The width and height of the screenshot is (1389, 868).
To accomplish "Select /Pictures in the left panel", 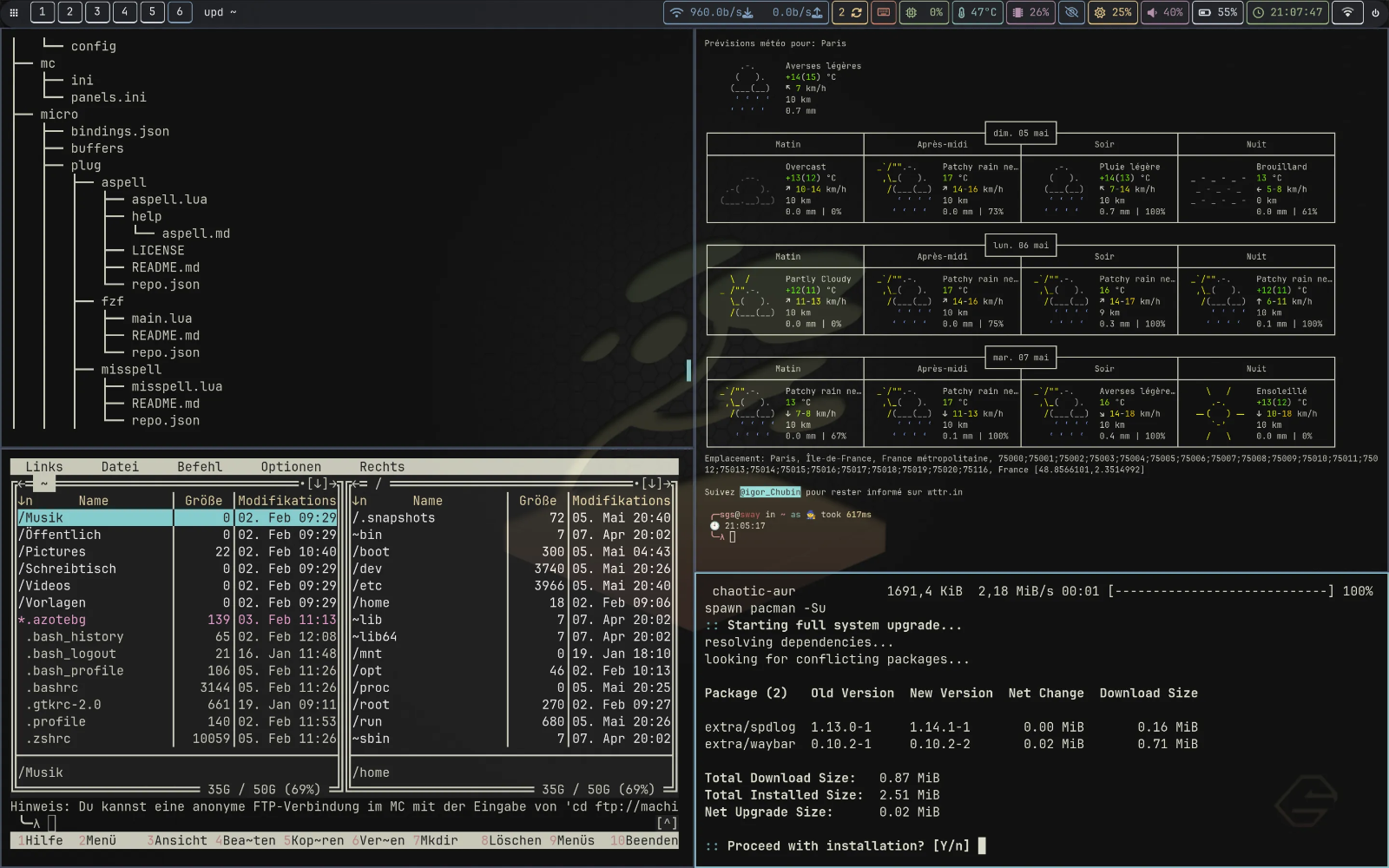I will click(x=177, y=551).
